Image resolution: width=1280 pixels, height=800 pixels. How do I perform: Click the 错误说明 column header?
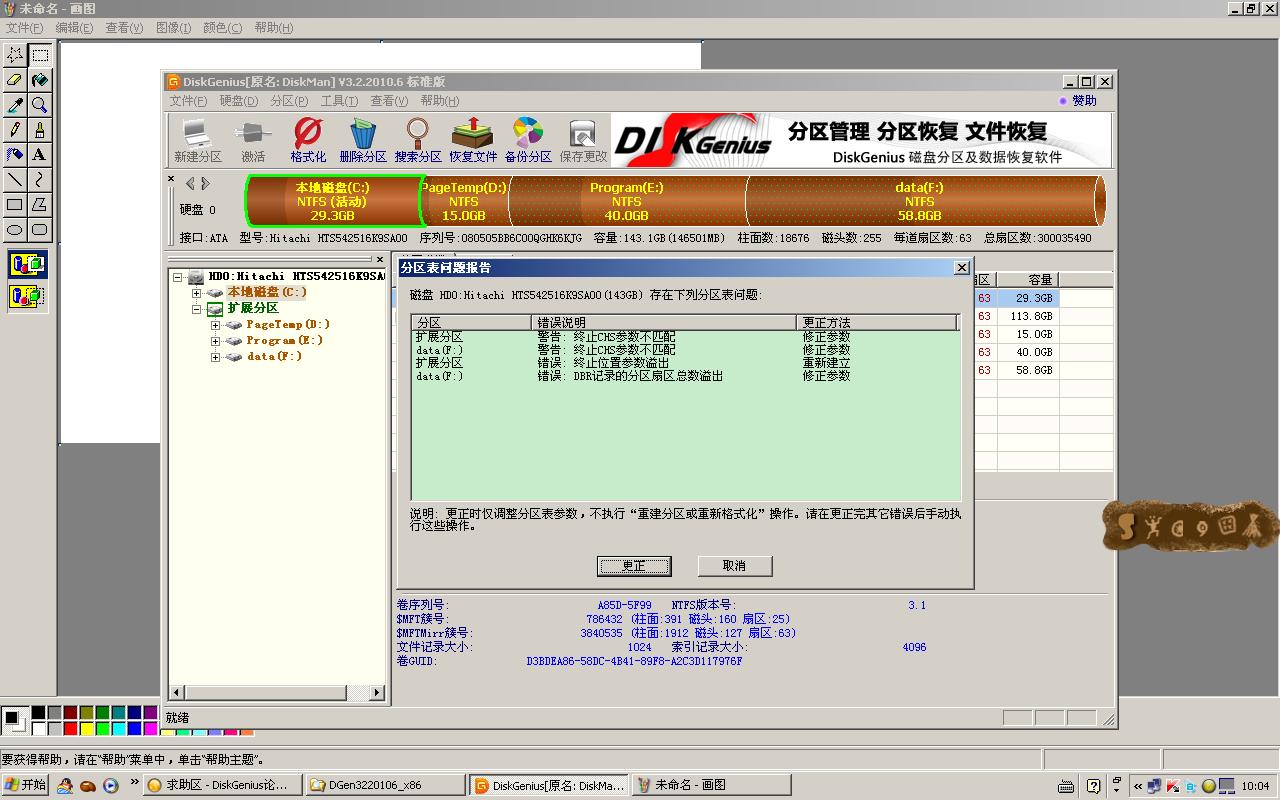point(664,322)
